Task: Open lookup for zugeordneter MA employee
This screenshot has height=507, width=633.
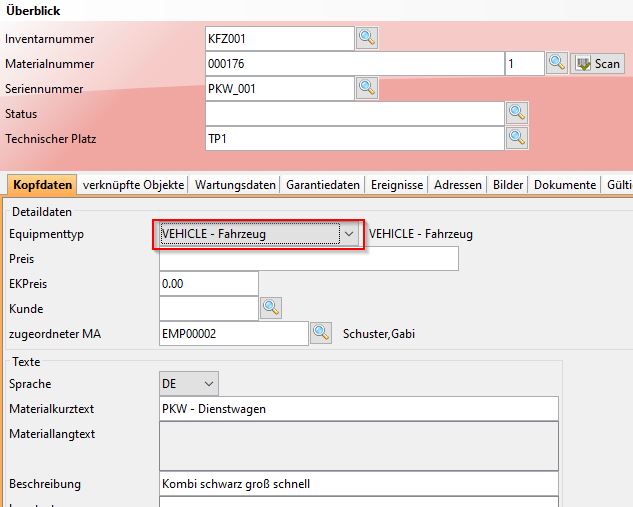Action: pos(321,333)
